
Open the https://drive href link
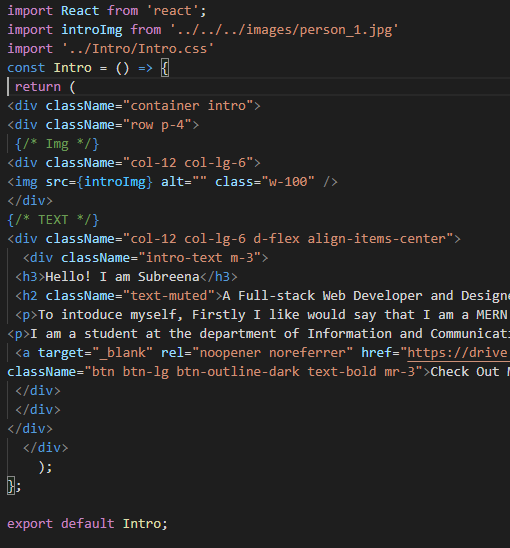click(x=457, y=353)
